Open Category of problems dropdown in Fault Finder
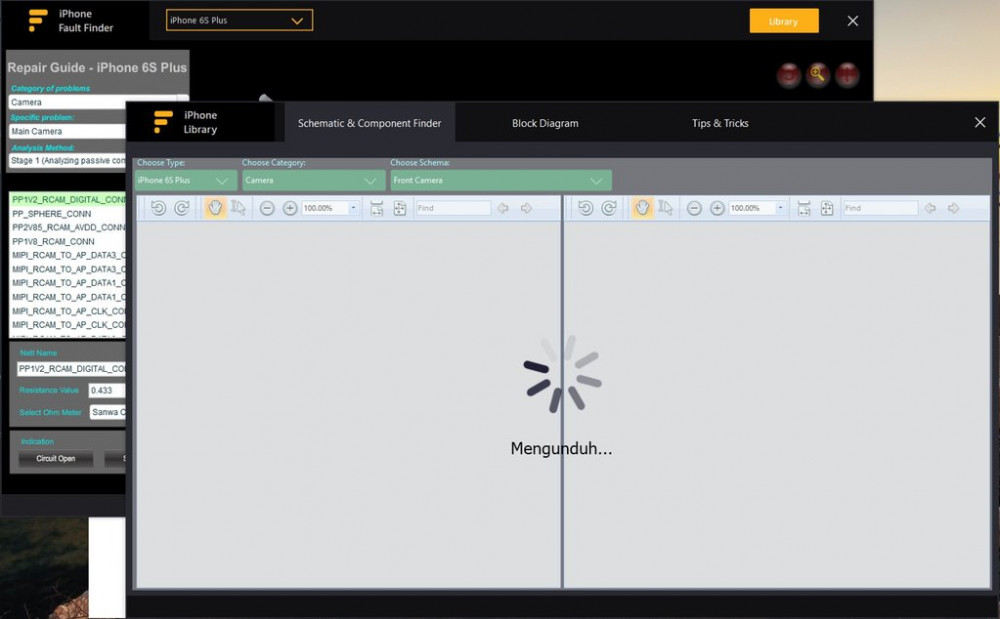The image size is (1000, 619). point(99,102)
